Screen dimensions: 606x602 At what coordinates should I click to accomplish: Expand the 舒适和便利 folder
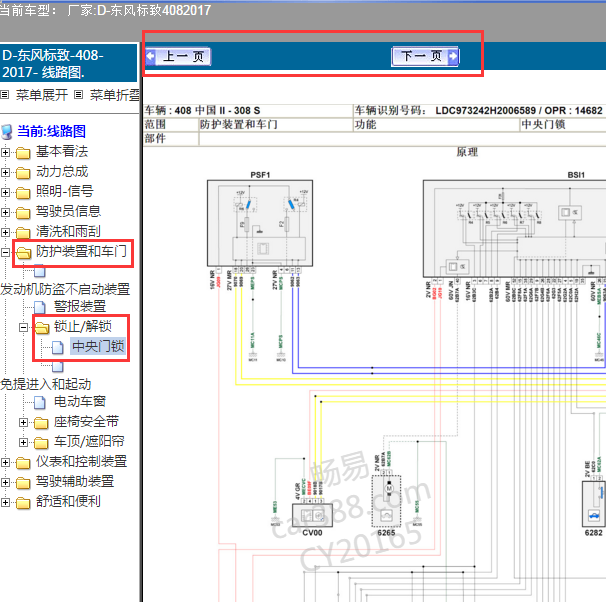coord(5,503)
